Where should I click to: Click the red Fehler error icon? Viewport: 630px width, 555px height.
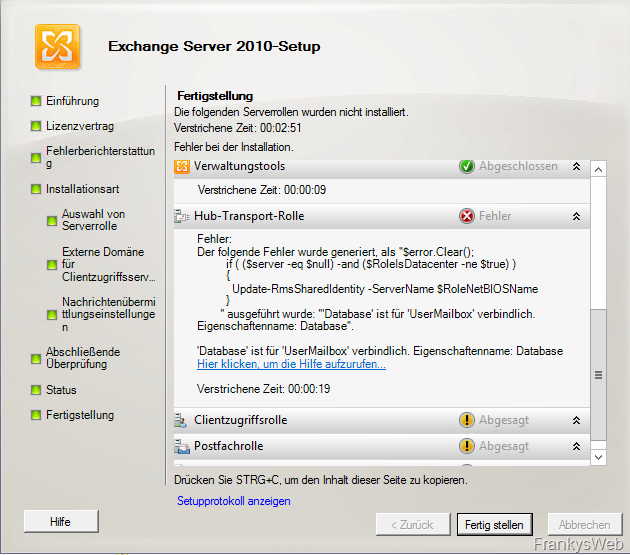(466, 216)
